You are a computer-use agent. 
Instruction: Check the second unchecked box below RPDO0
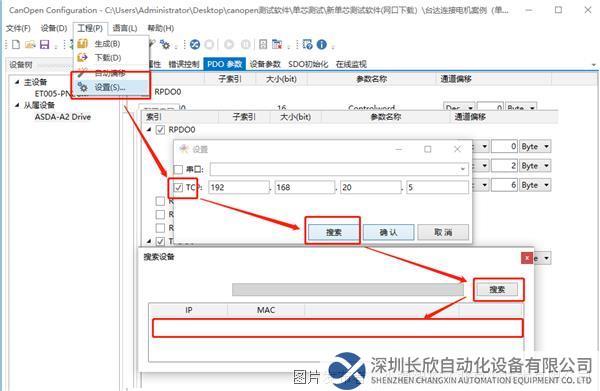pyautogui.click(x=160, y=215)
